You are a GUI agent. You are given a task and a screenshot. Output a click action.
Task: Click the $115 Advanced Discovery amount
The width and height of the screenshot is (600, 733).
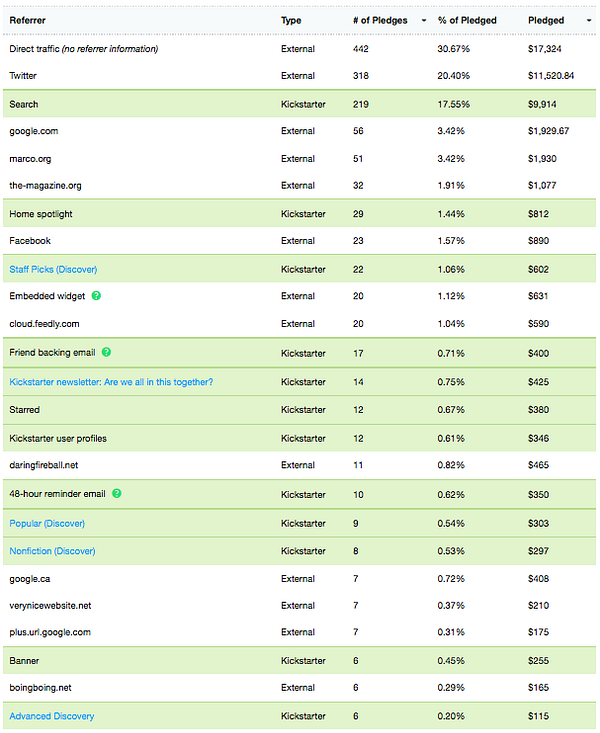coord(538,716)
